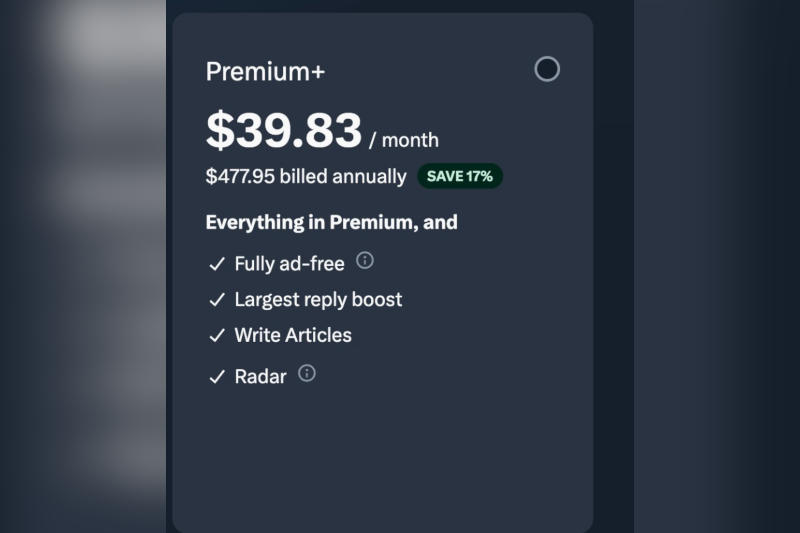The image size is (800, 533).
Task: Click the '/ month' label
Action: click(x=404, y=140)
